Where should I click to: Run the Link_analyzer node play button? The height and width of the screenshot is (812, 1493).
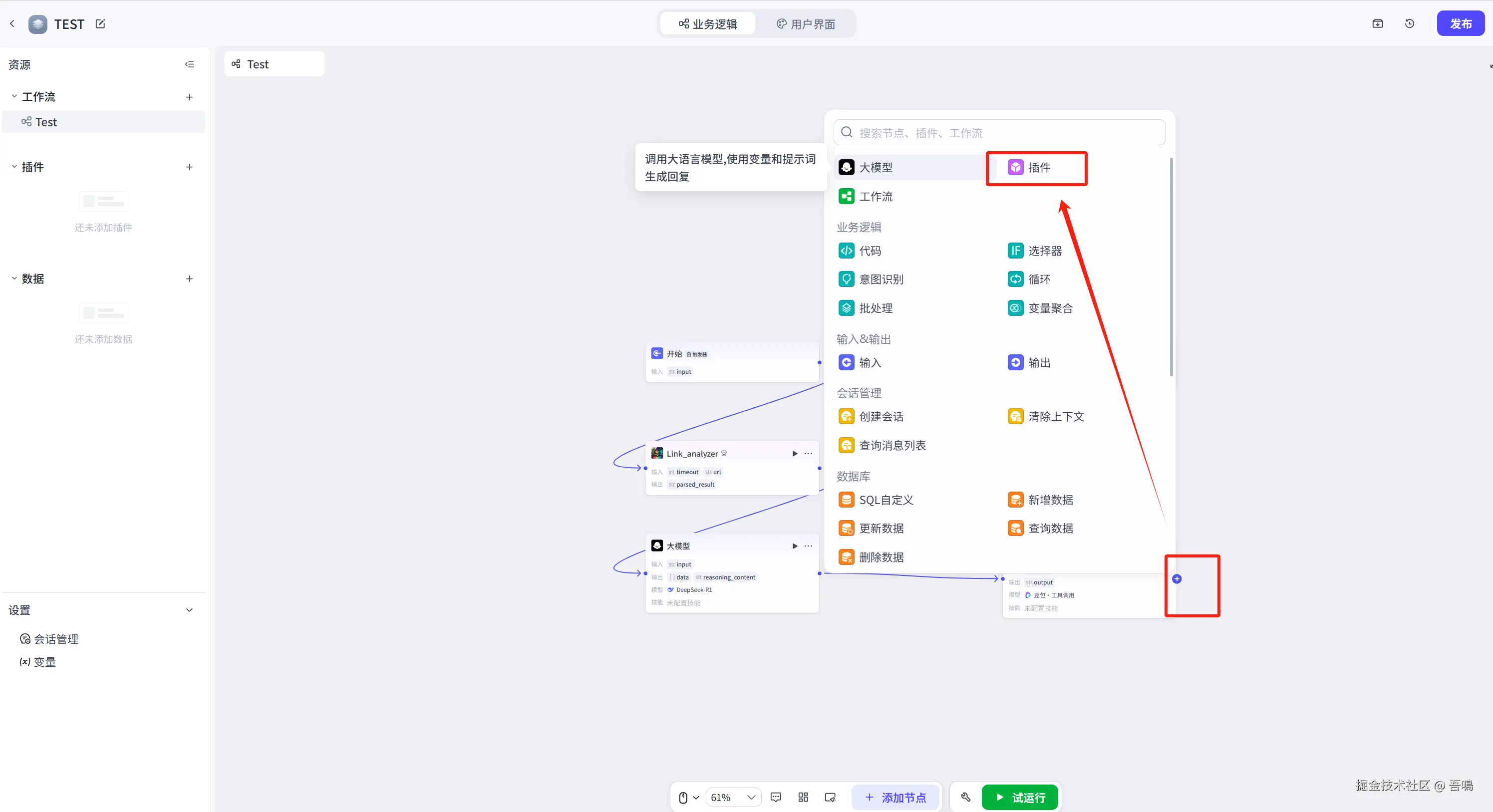(795, 454)
